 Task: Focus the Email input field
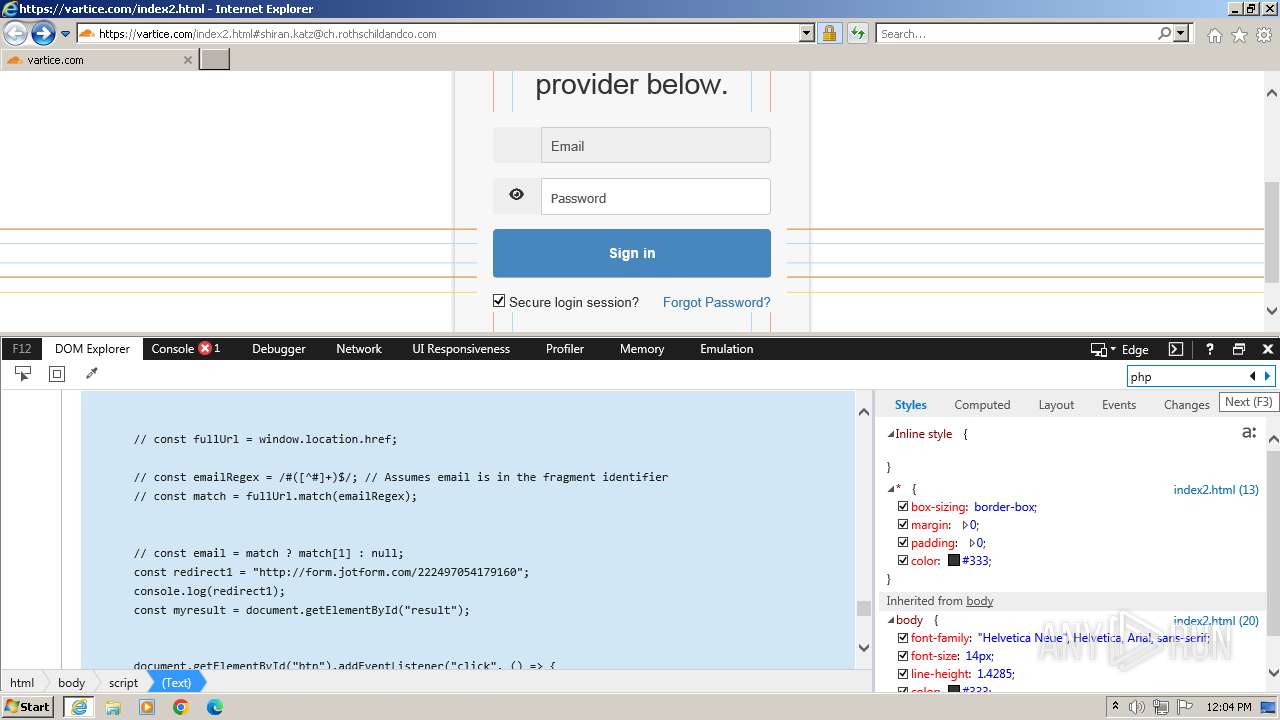656,145
